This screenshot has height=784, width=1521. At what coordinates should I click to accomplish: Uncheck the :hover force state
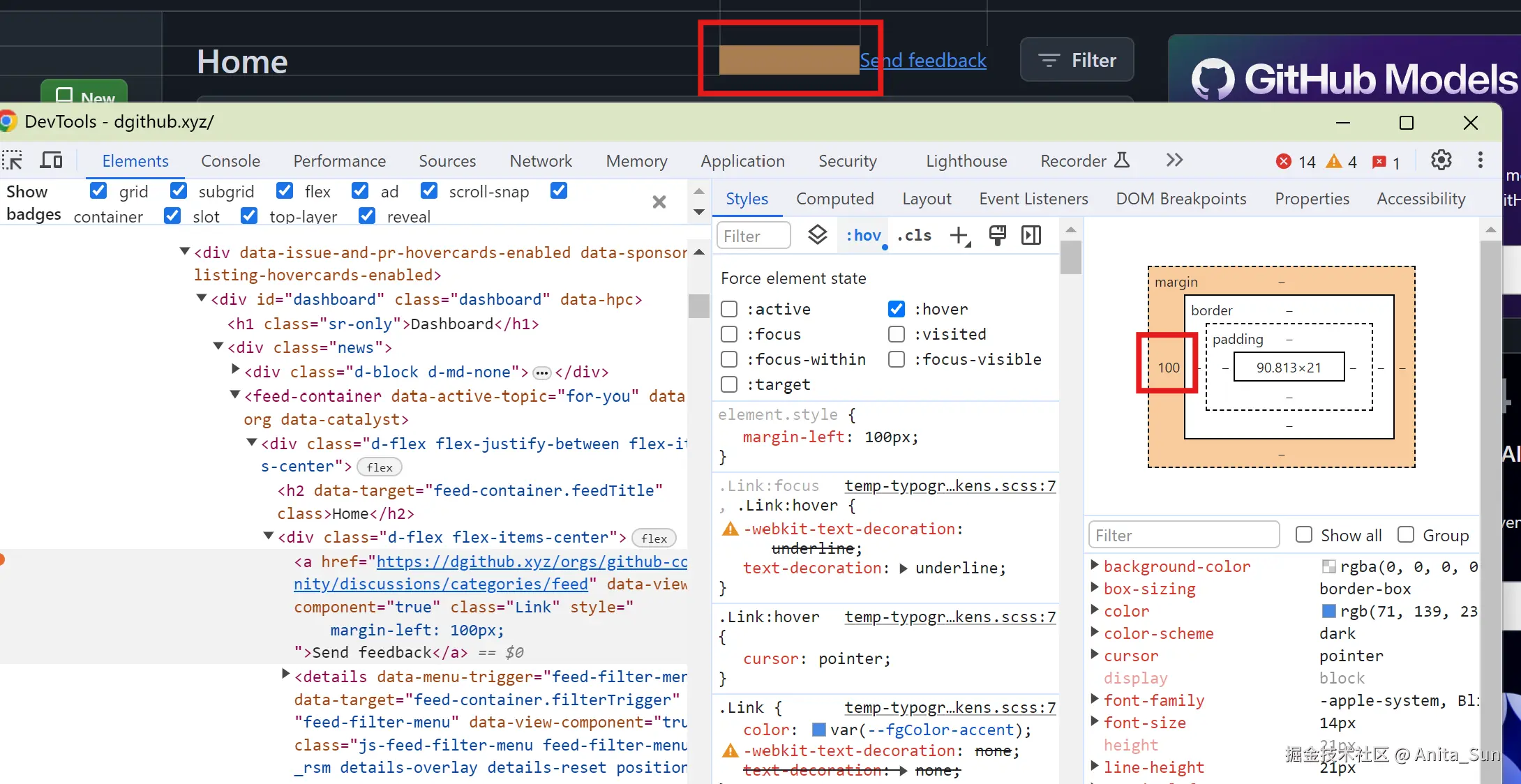click(897, 309)
